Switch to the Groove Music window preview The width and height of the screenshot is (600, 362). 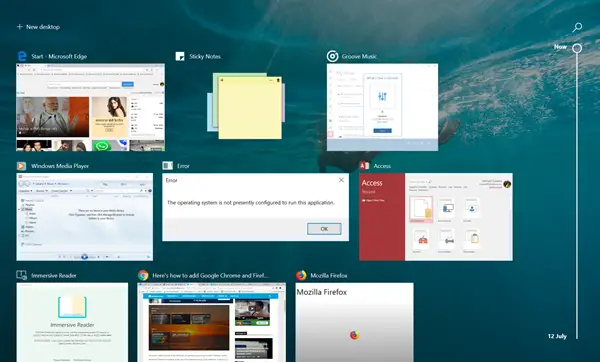click(x=382, y=107)
